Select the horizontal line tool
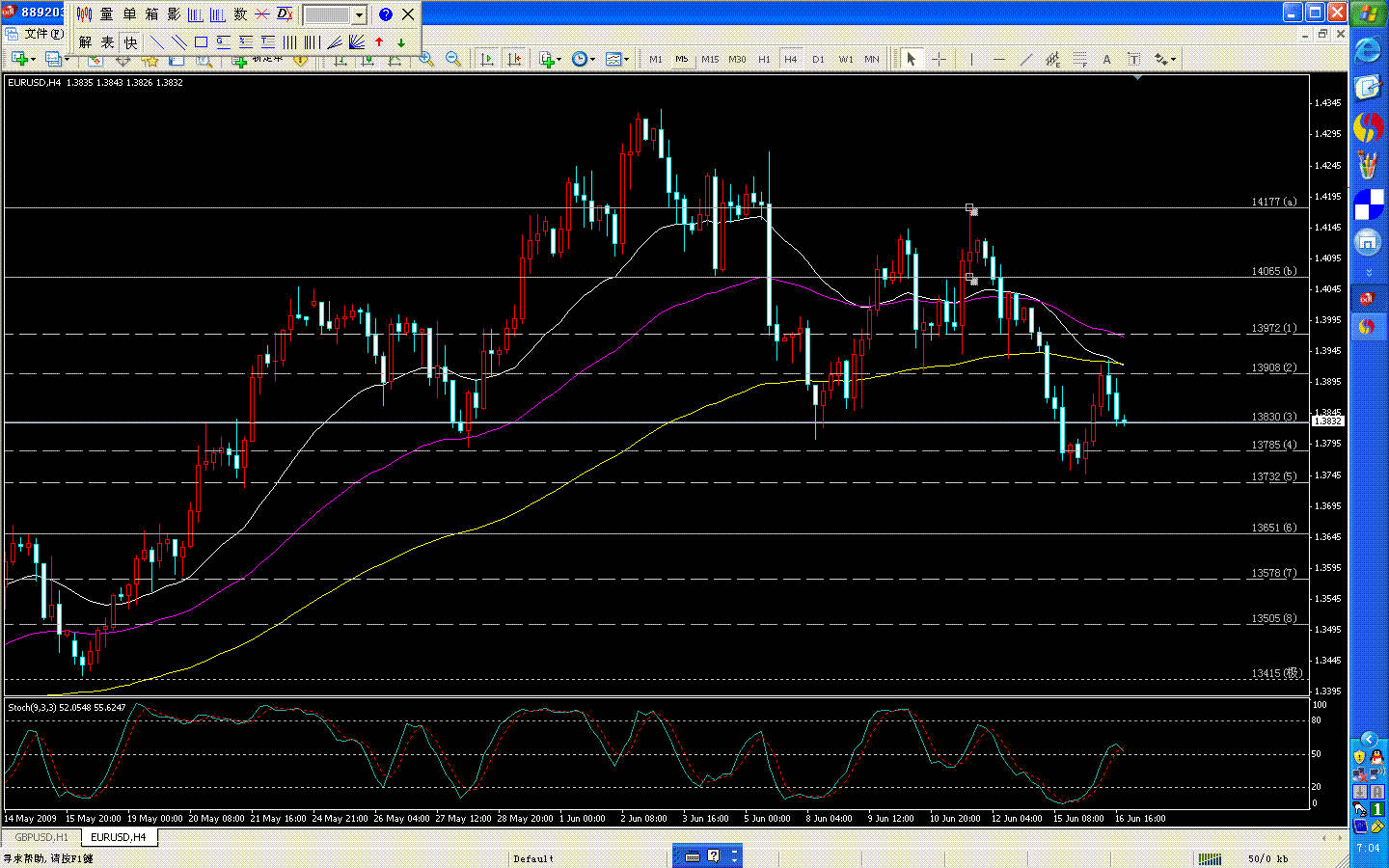 click(998, 59)
